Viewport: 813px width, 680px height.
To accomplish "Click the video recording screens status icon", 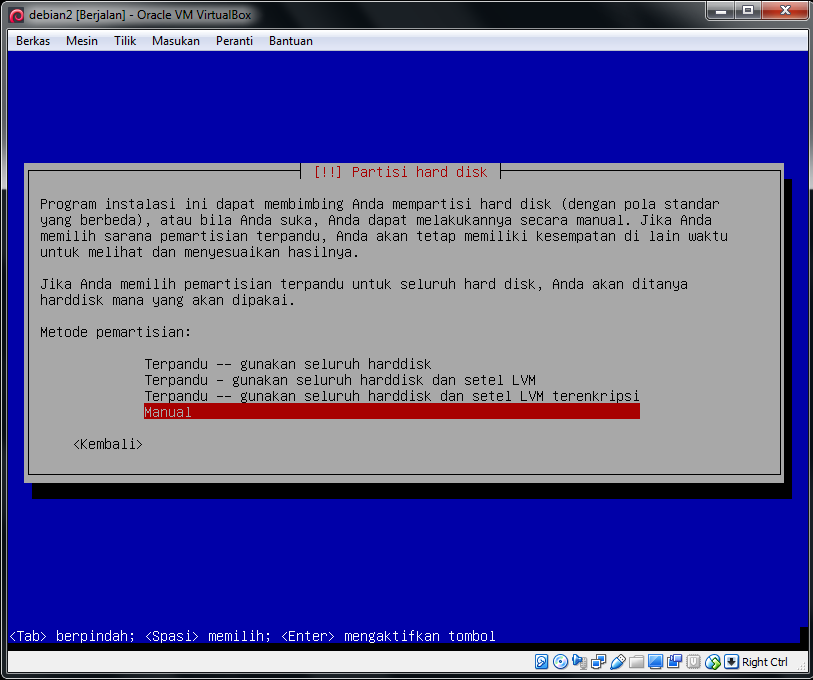I will (675, 661).
